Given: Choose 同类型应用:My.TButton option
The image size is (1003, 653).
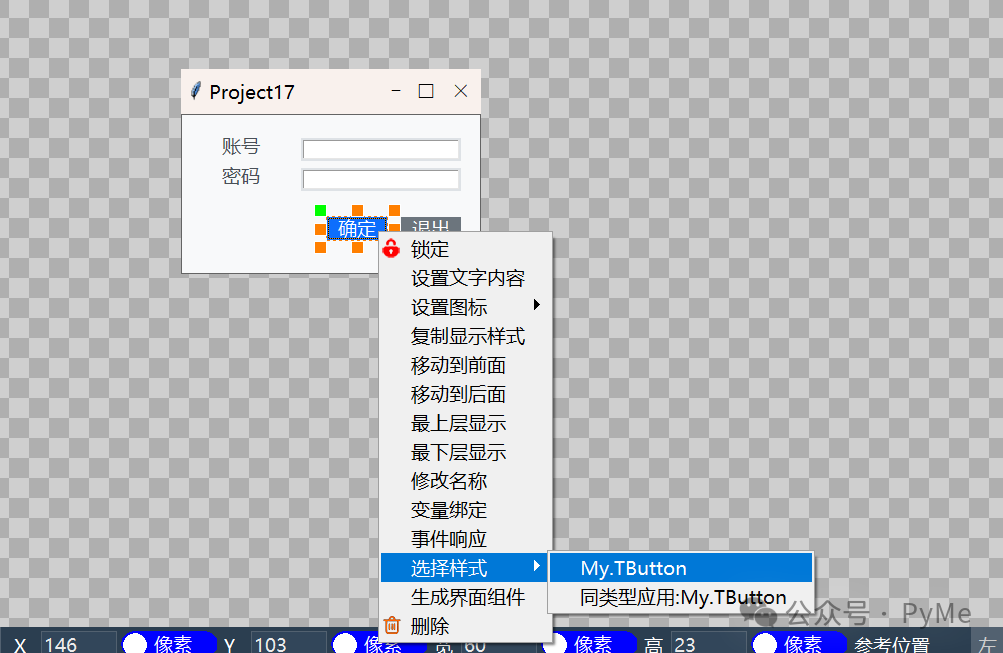Looking at the screenshot, I should (x=680, y=596).
